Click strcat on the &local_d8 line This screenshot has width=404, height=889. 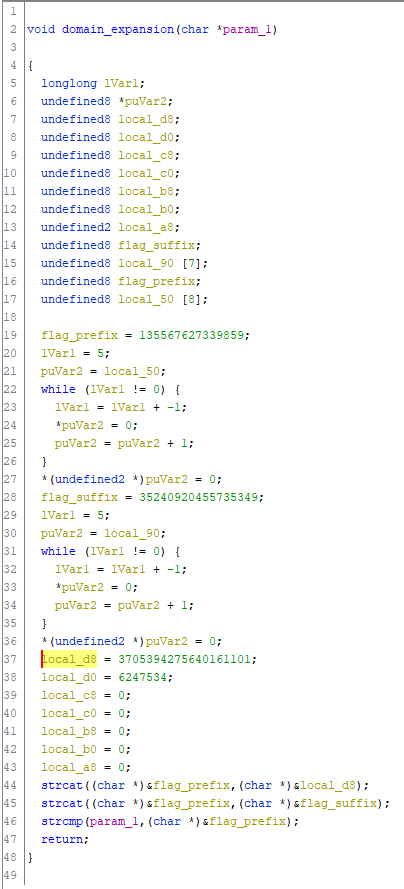pos(62,785)
